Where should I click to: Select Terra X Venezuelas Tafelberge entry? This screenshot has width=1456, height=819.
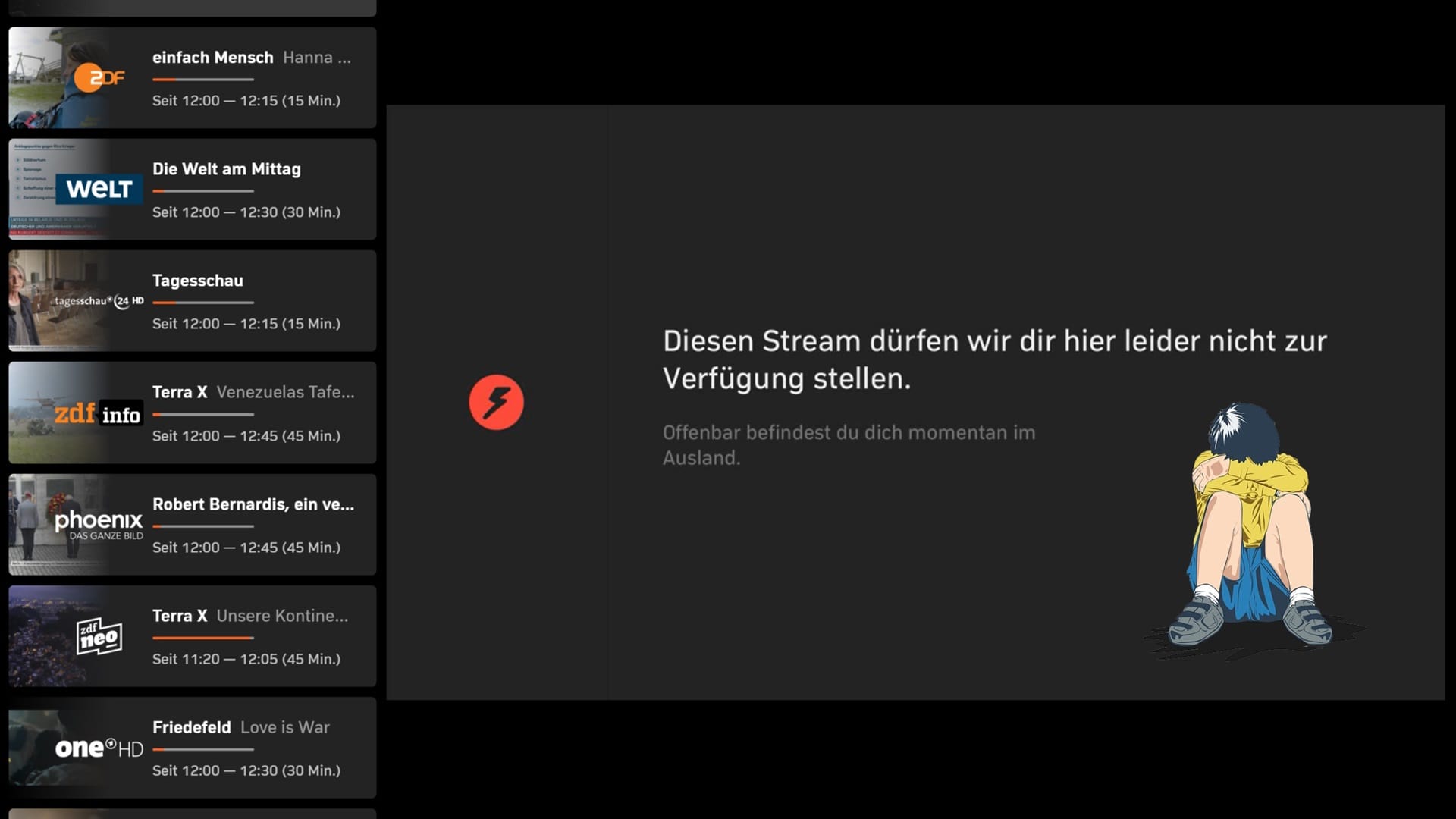click(x=253, y=392)
